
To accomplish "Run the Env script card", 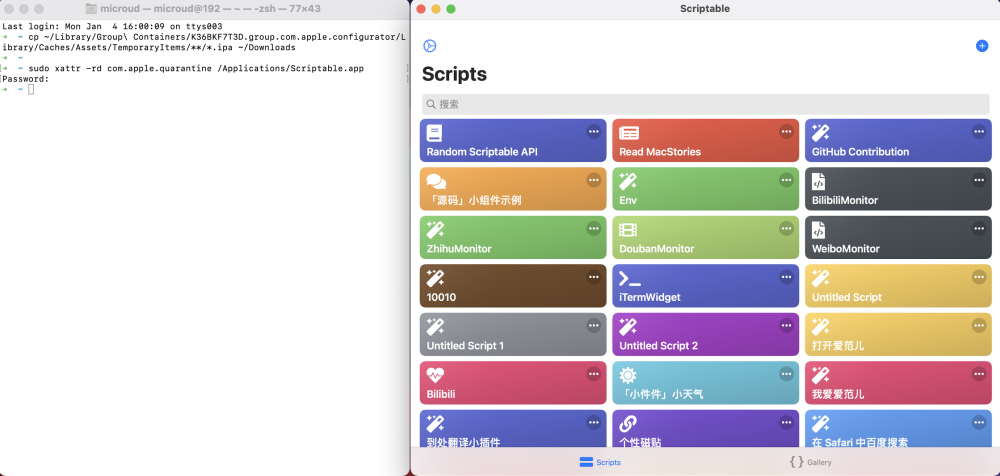I will 705,189.
